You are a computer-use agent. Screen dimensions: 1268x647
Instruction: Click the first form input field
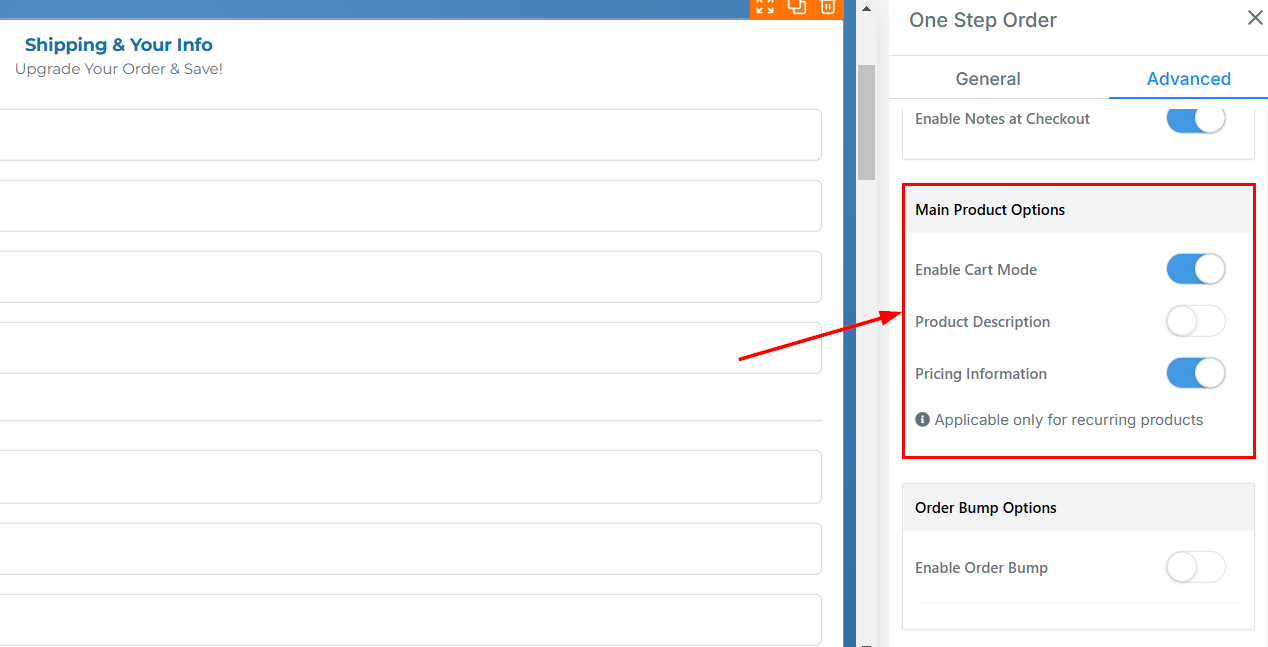[410, 135]
